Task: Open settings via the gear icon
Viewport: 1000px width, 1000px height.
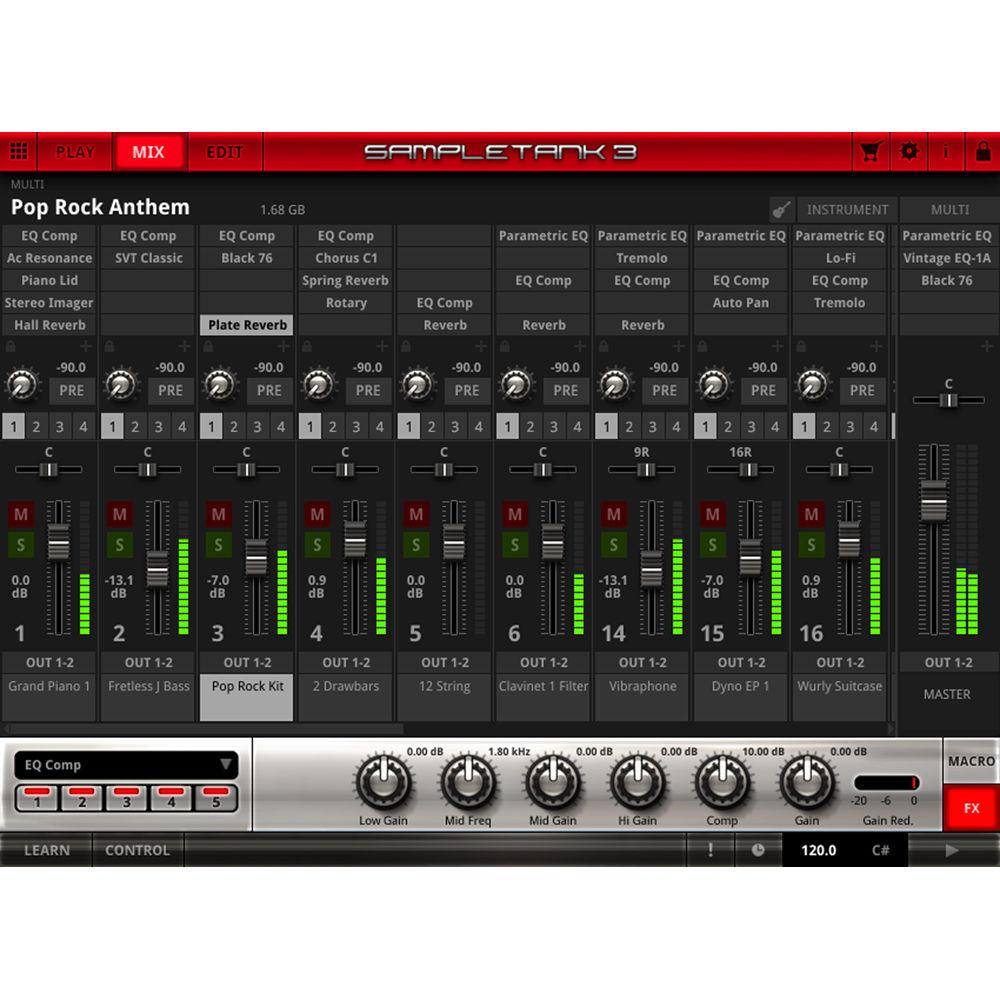Action: 908,151
